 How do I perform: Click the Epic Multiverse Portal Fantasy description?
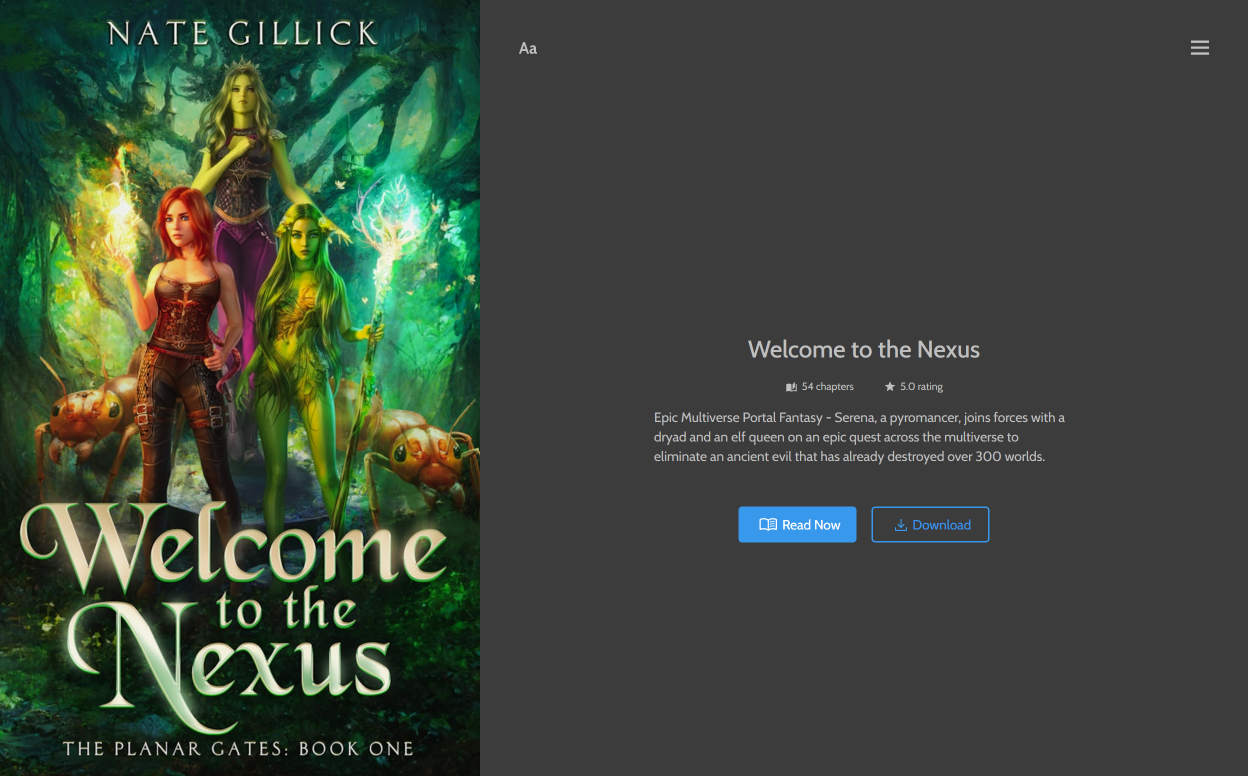point(860,437)
